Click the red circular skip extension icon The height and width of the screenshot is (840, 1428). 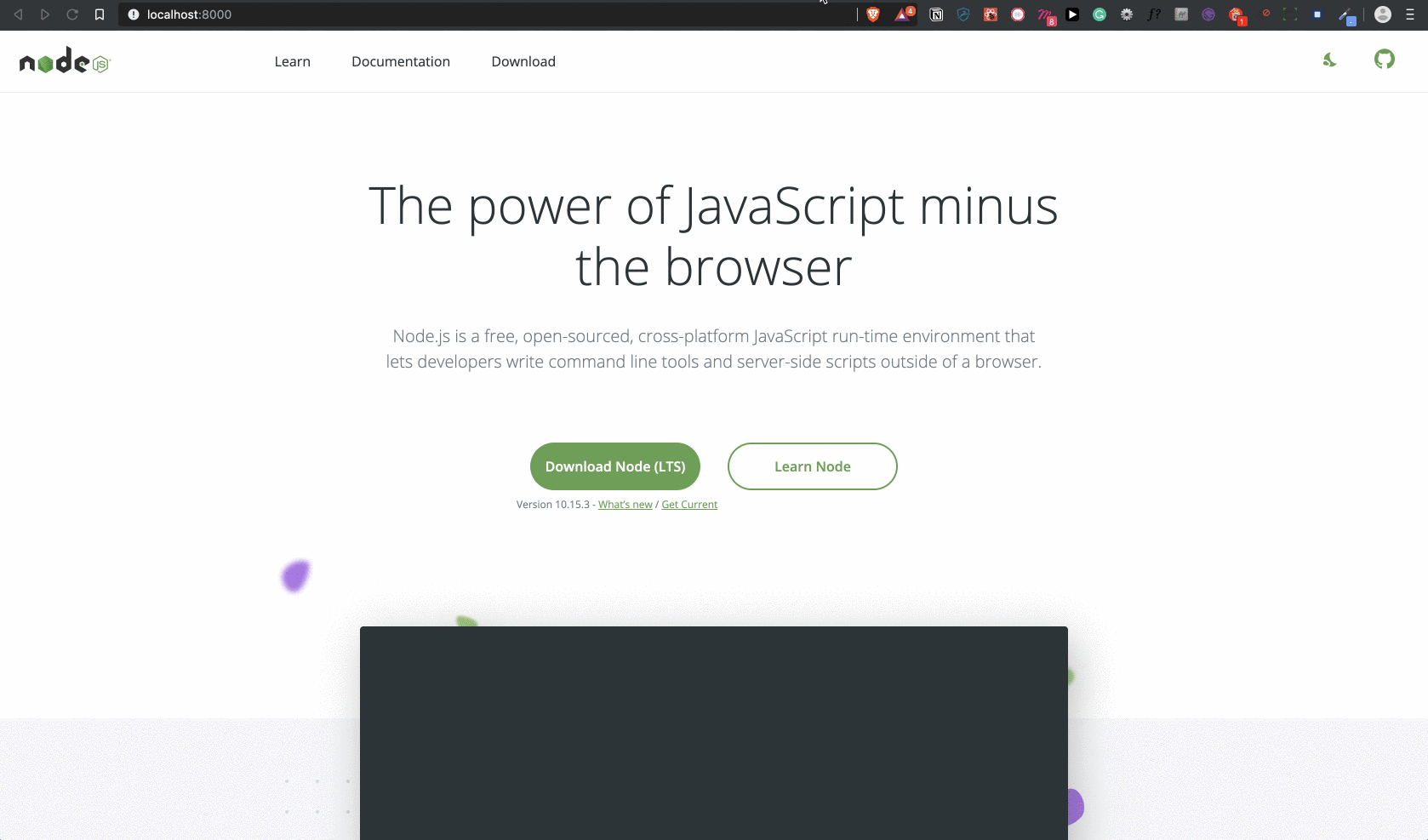coord(1018,14)
